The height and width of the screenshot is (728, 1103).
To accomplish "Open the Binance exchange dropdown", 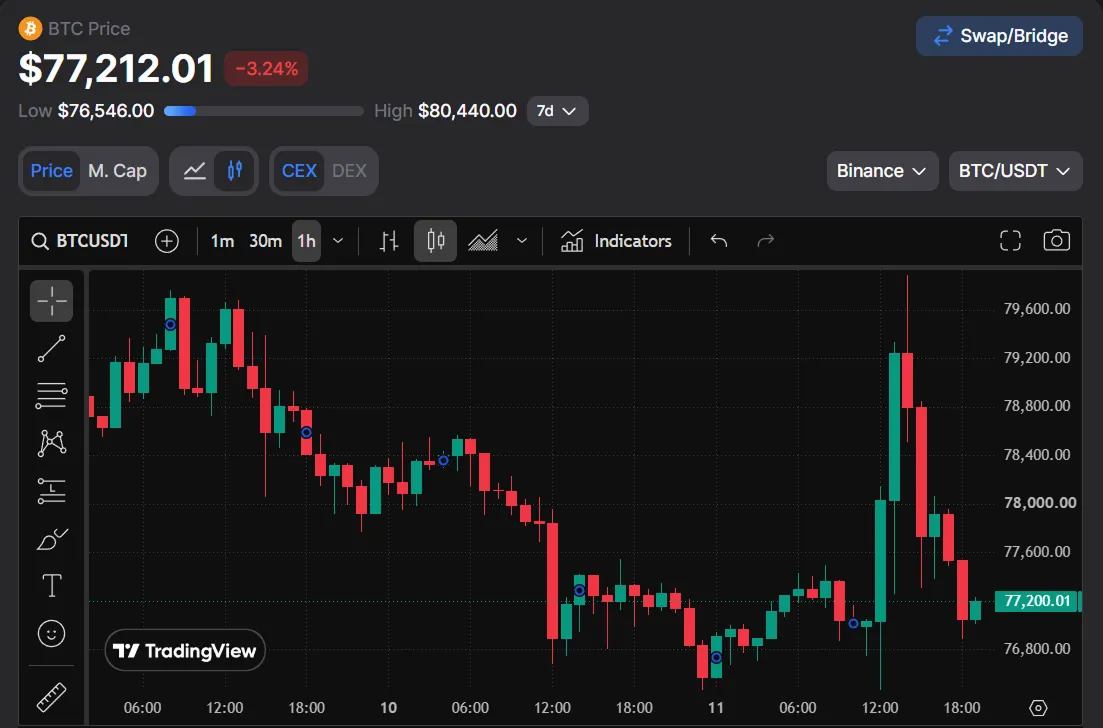I will [x=882, y=171].
